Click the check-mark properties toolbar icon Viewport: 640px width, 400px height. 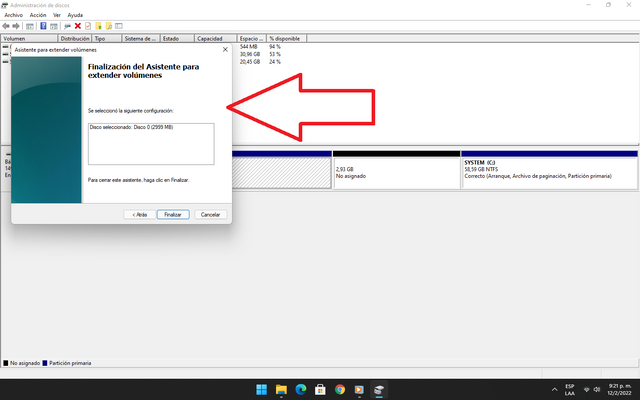click(88, 26)
